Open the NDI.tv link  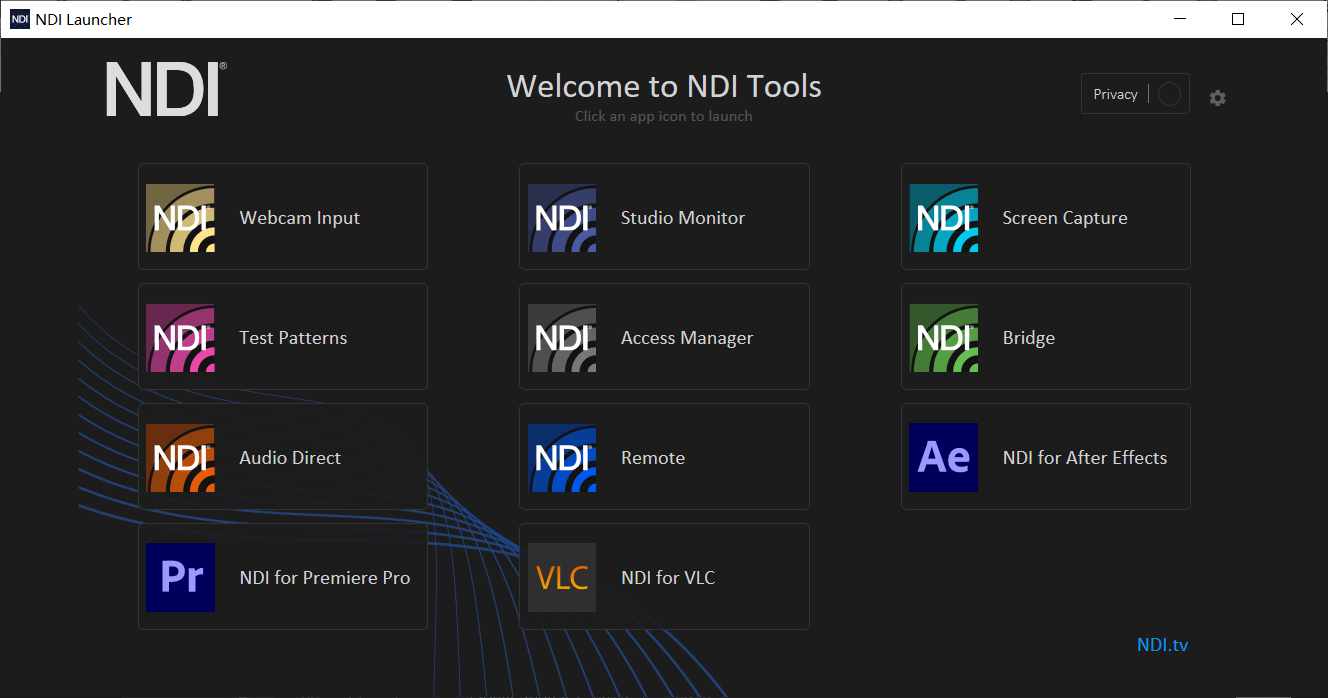pos(1163,645)
